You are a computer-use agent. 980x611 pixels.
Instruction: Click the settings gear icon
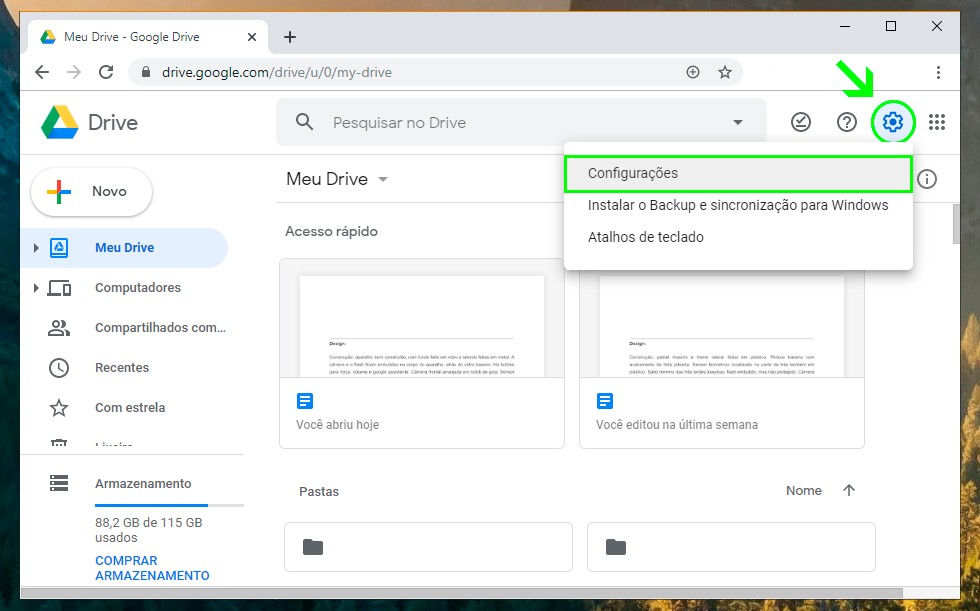coord(893,122)
